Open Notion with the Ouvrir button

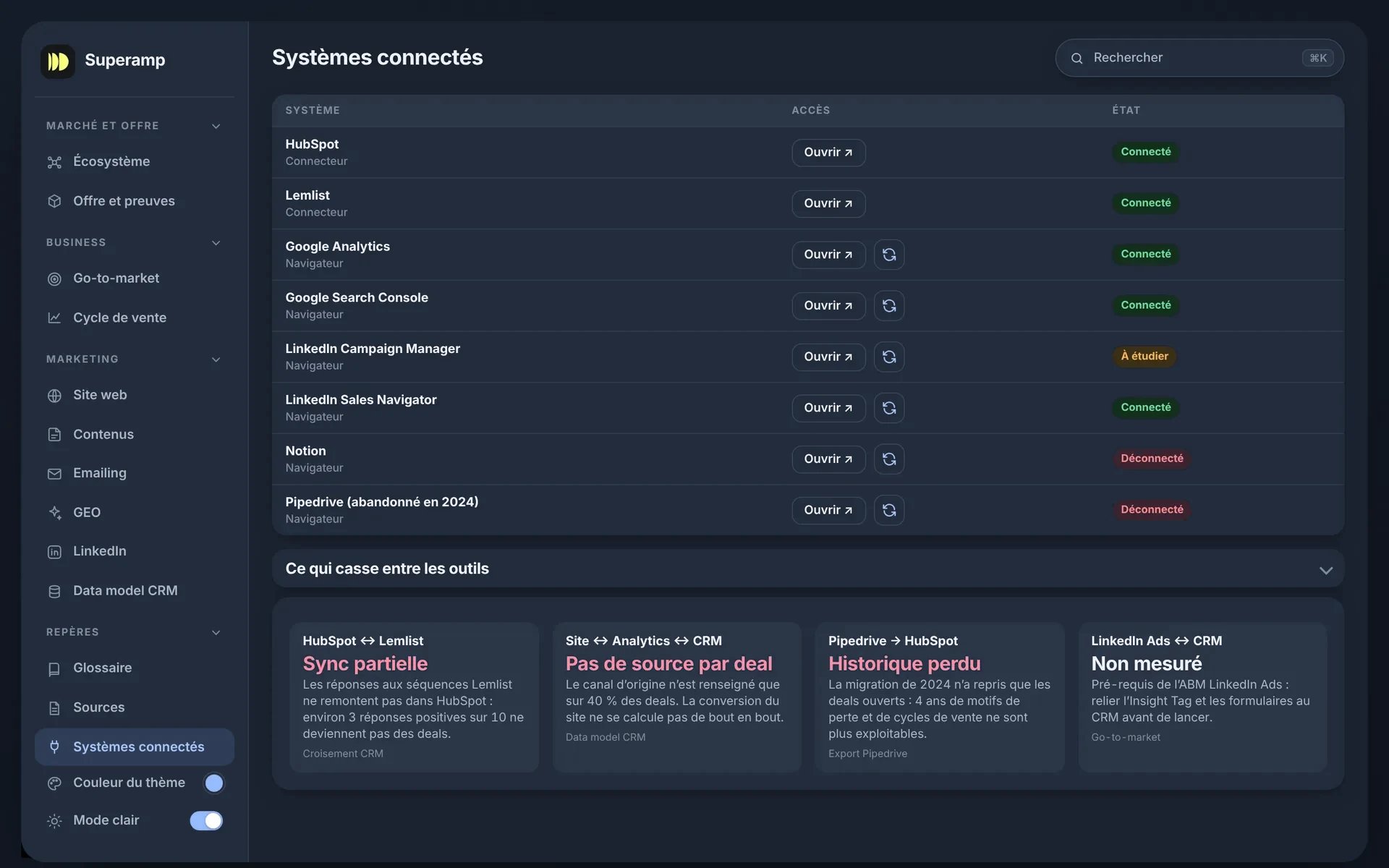828,459
